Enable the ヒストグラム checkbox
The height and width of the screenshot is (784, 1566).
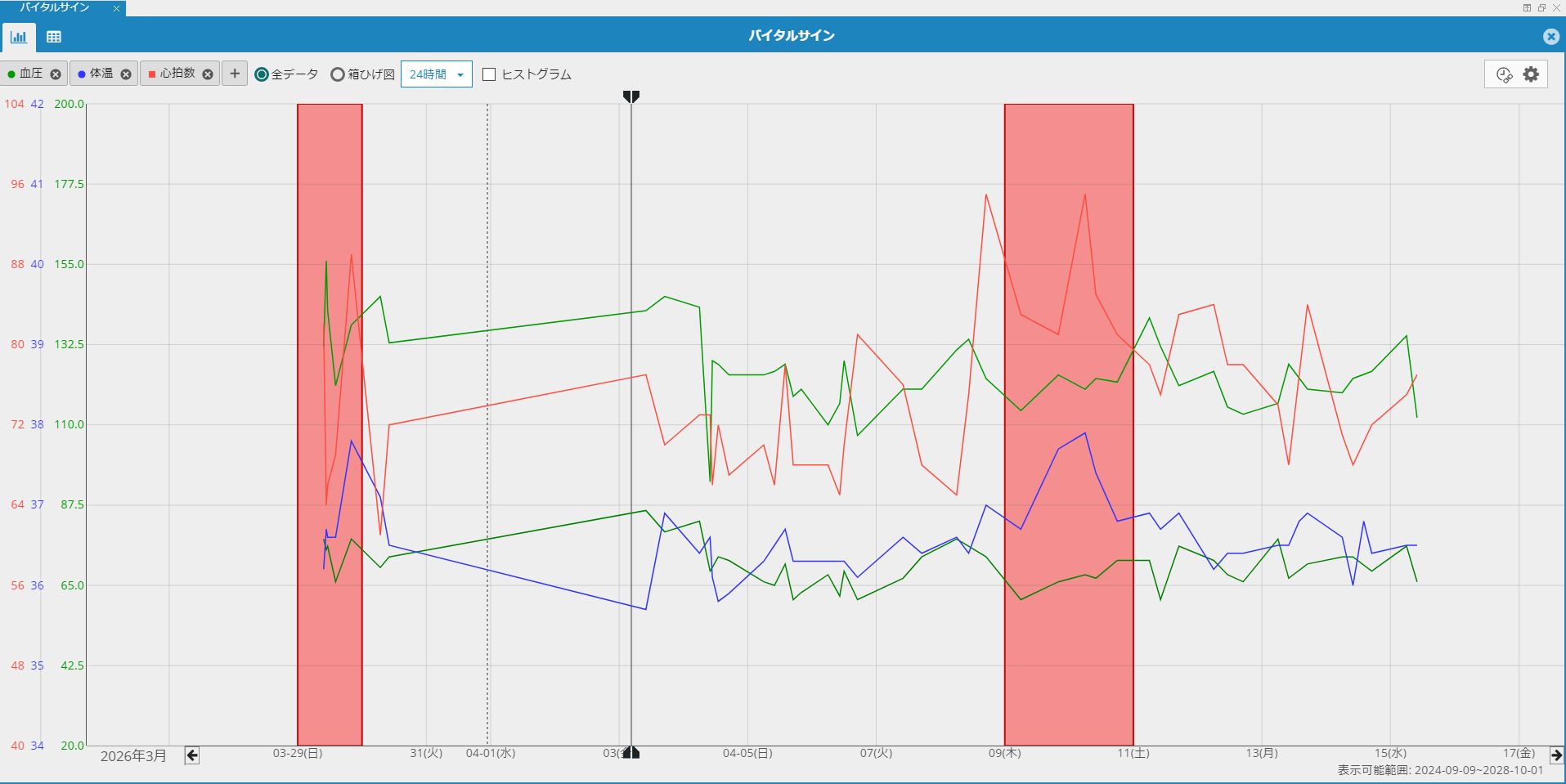pos(489,74)
